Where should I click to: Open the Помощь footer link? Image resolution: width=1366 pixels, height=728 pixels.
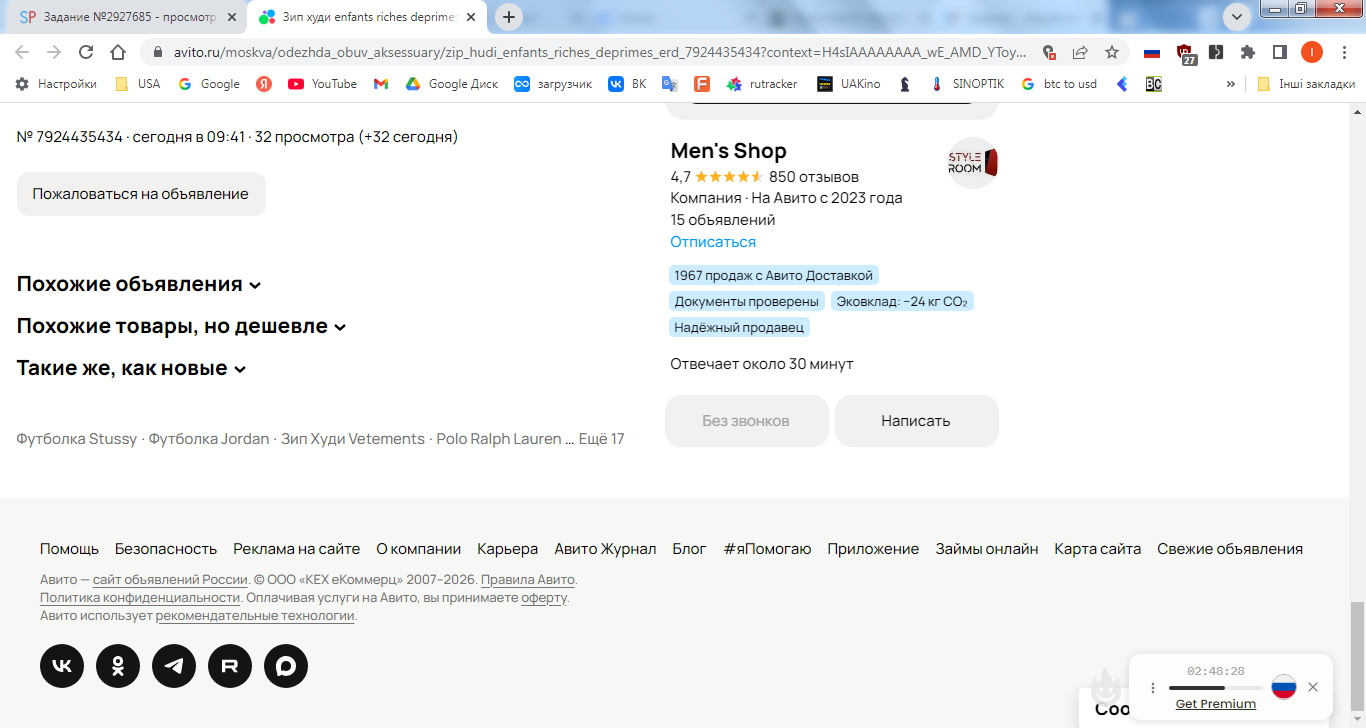69,549
